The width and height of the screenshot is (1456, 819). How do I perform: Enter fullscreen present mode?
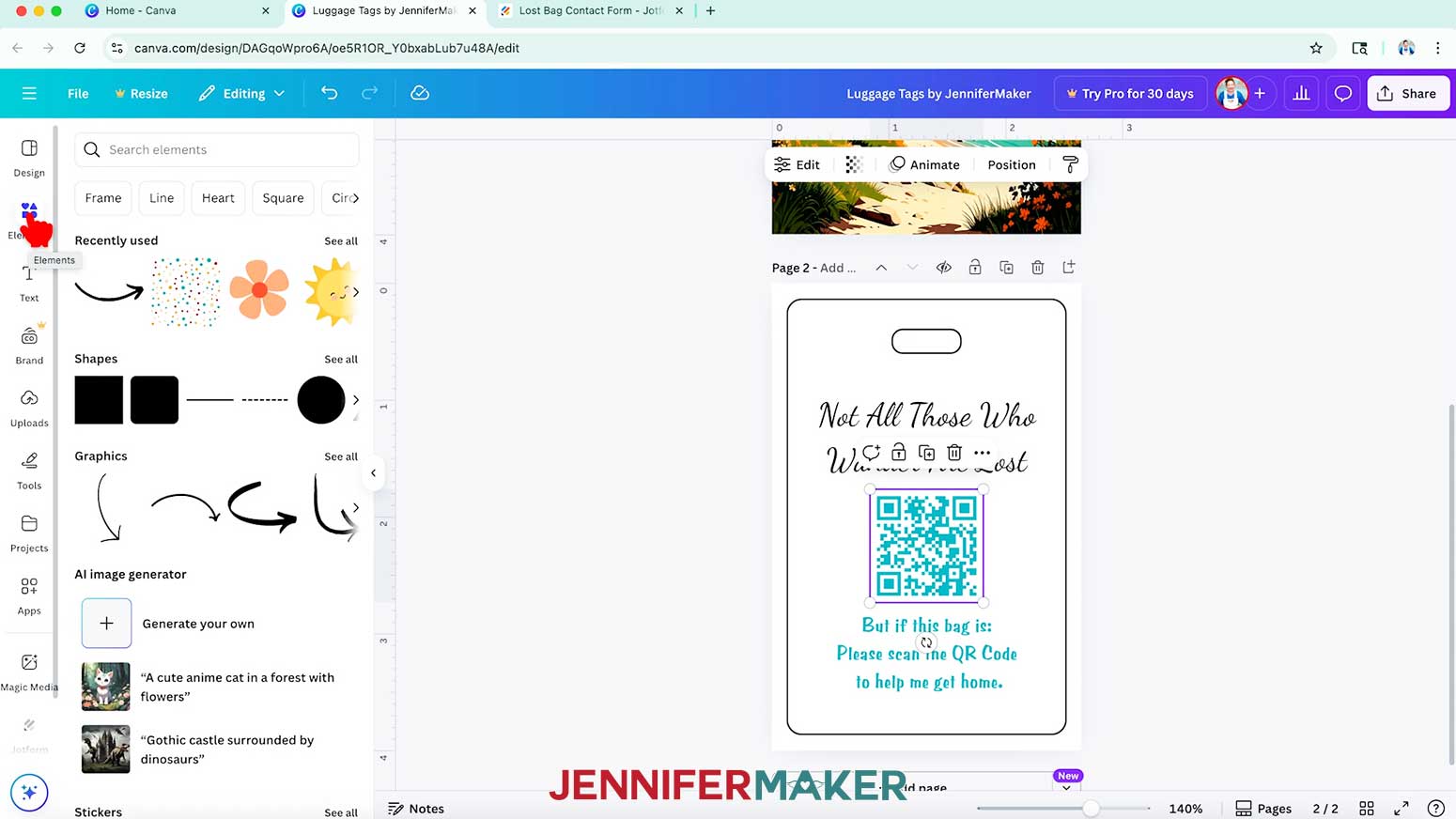click(1402, 808)
